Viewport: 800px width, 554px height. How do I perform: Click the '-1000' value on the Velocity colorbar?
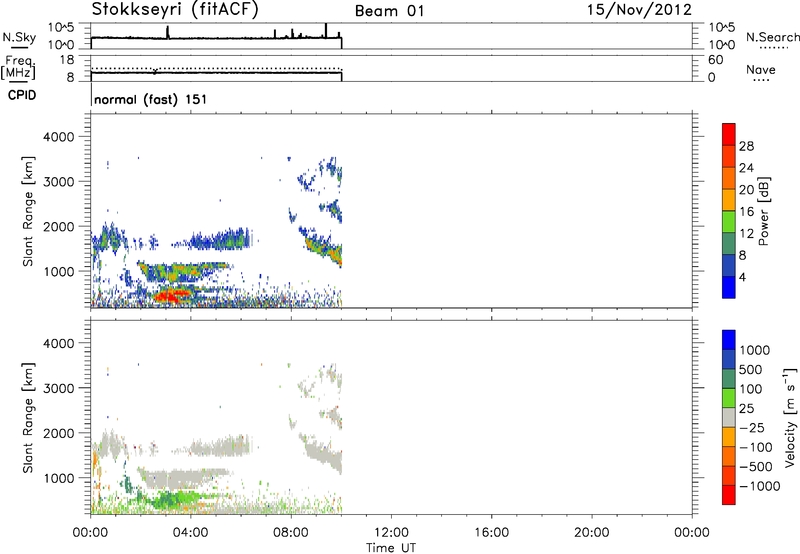759,486
